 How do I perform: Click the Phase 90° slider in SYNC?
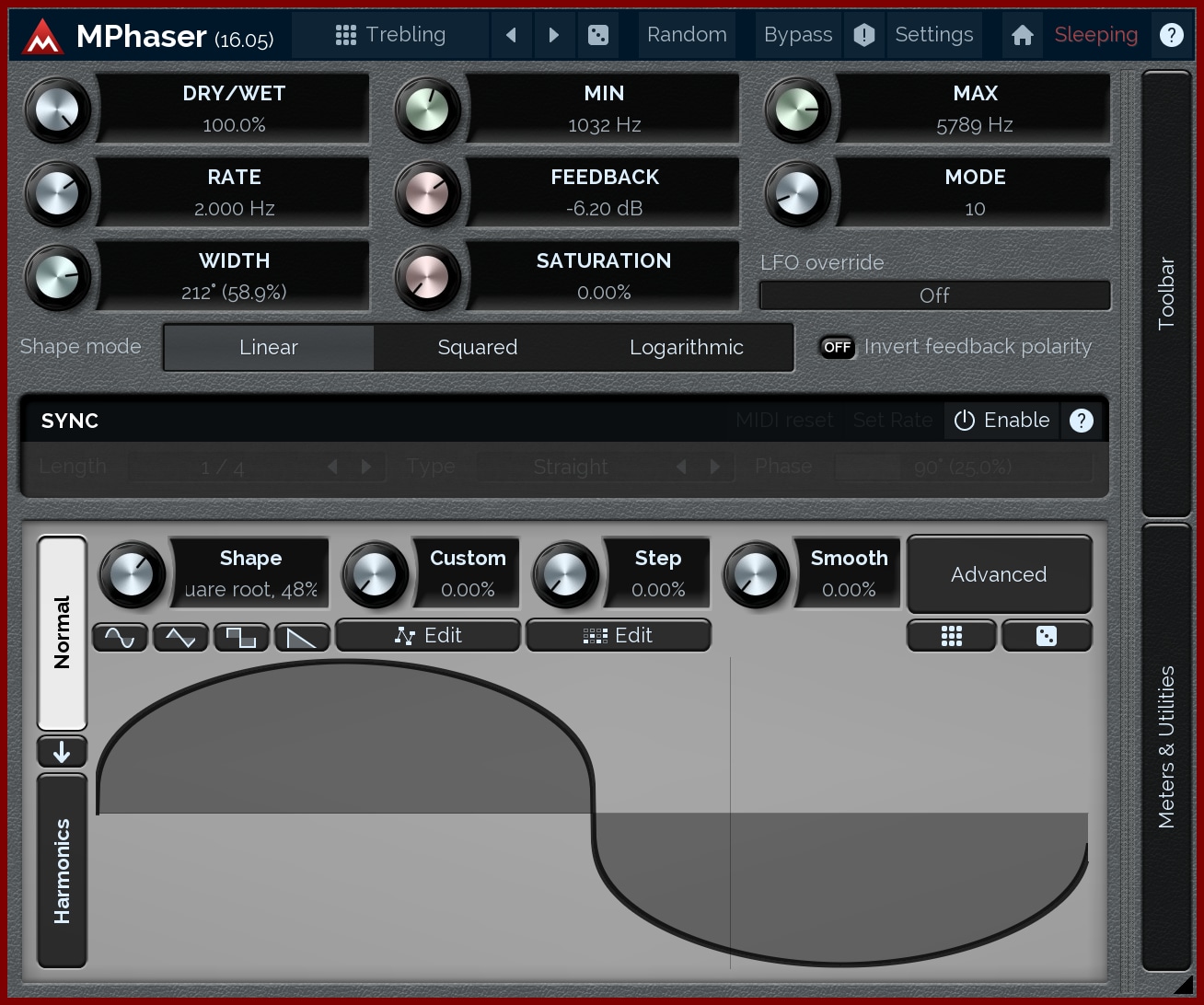(x=963, y=467)
